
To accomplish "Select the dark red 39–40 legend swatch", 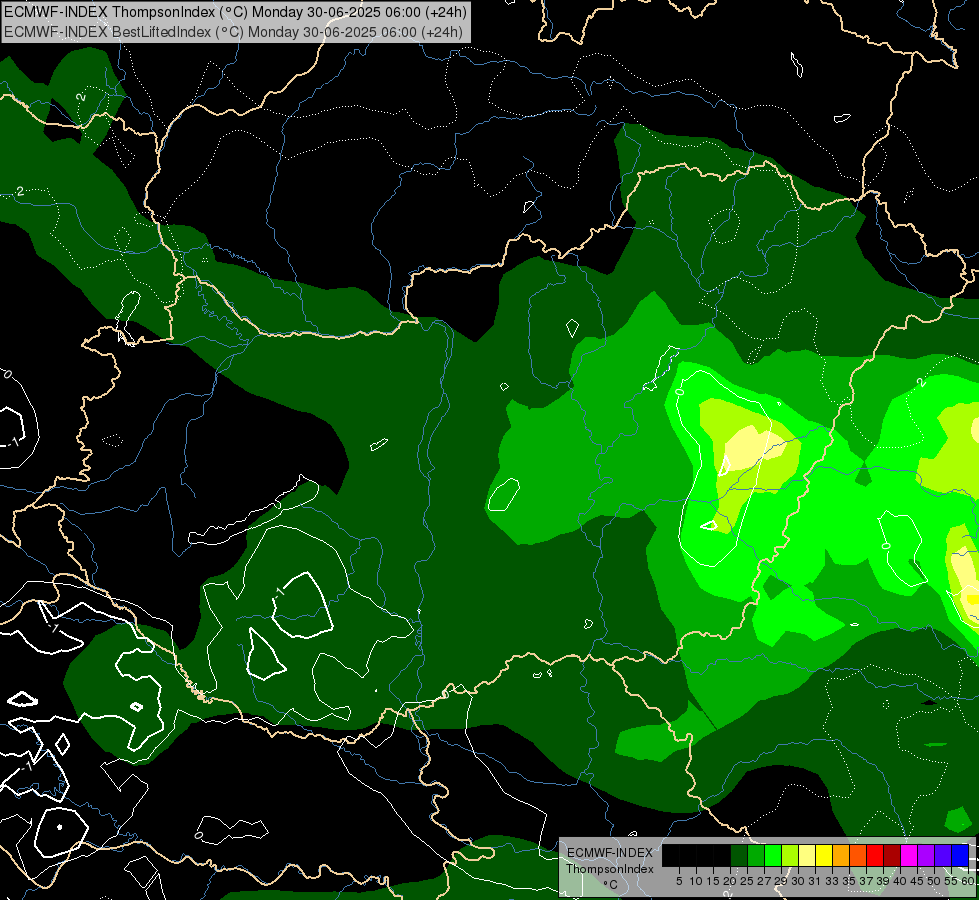I will tap(892, 855).
